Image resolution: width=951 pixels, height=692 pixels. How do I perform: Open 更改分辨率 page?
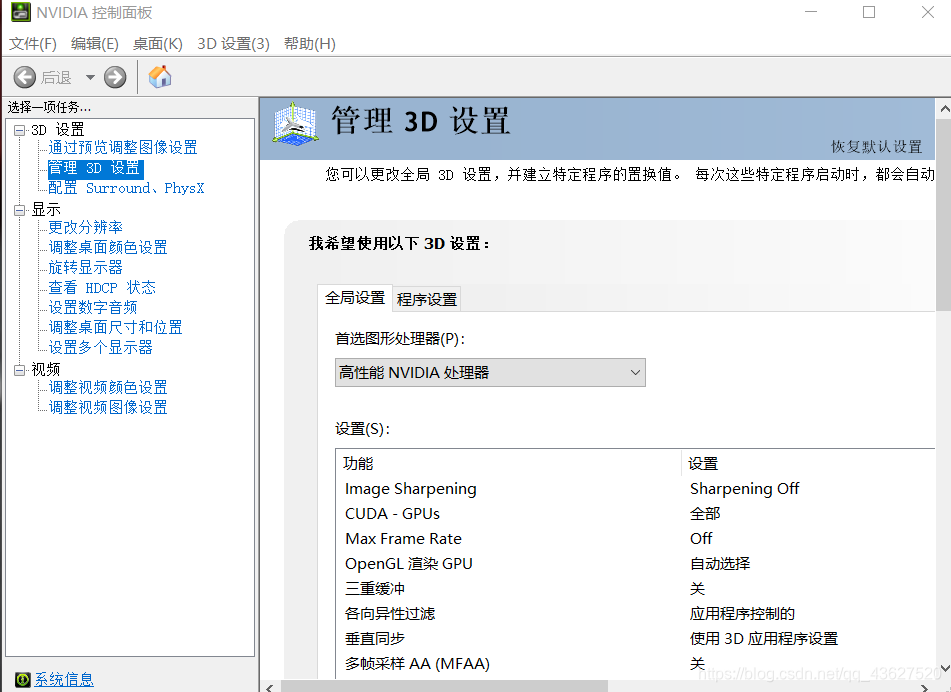tap(86, 227)
